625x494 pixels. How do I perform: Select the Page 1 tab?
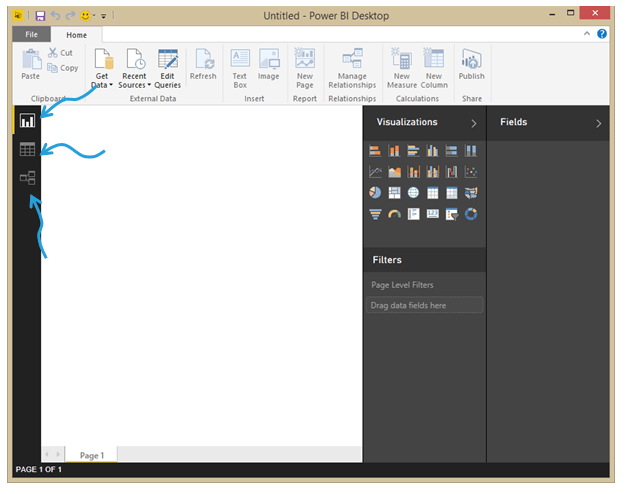tap(92, 455)
